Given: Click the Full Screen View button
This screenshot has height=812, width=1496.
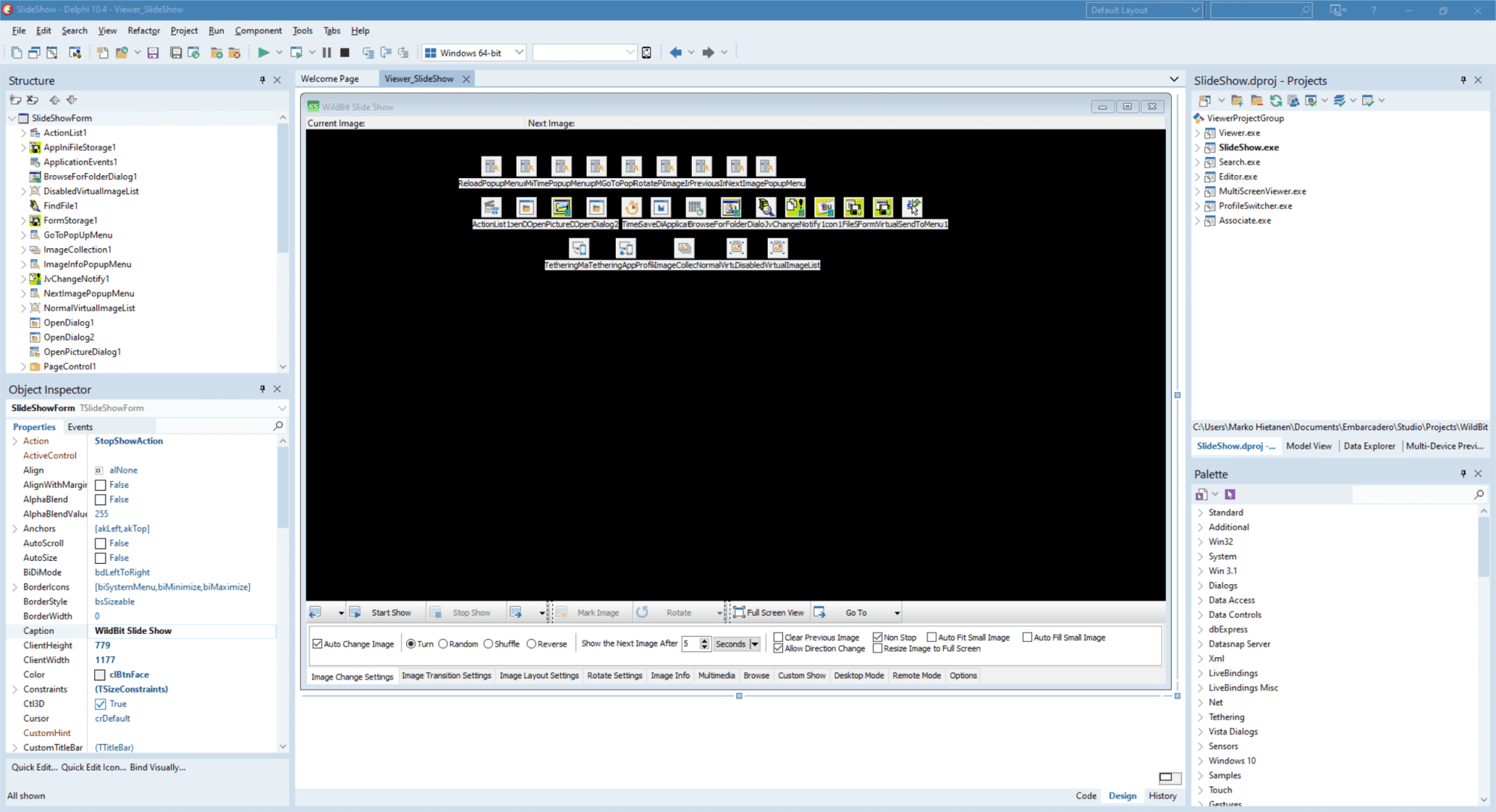Looking at the screenshot, I should [x=769, y=613].
